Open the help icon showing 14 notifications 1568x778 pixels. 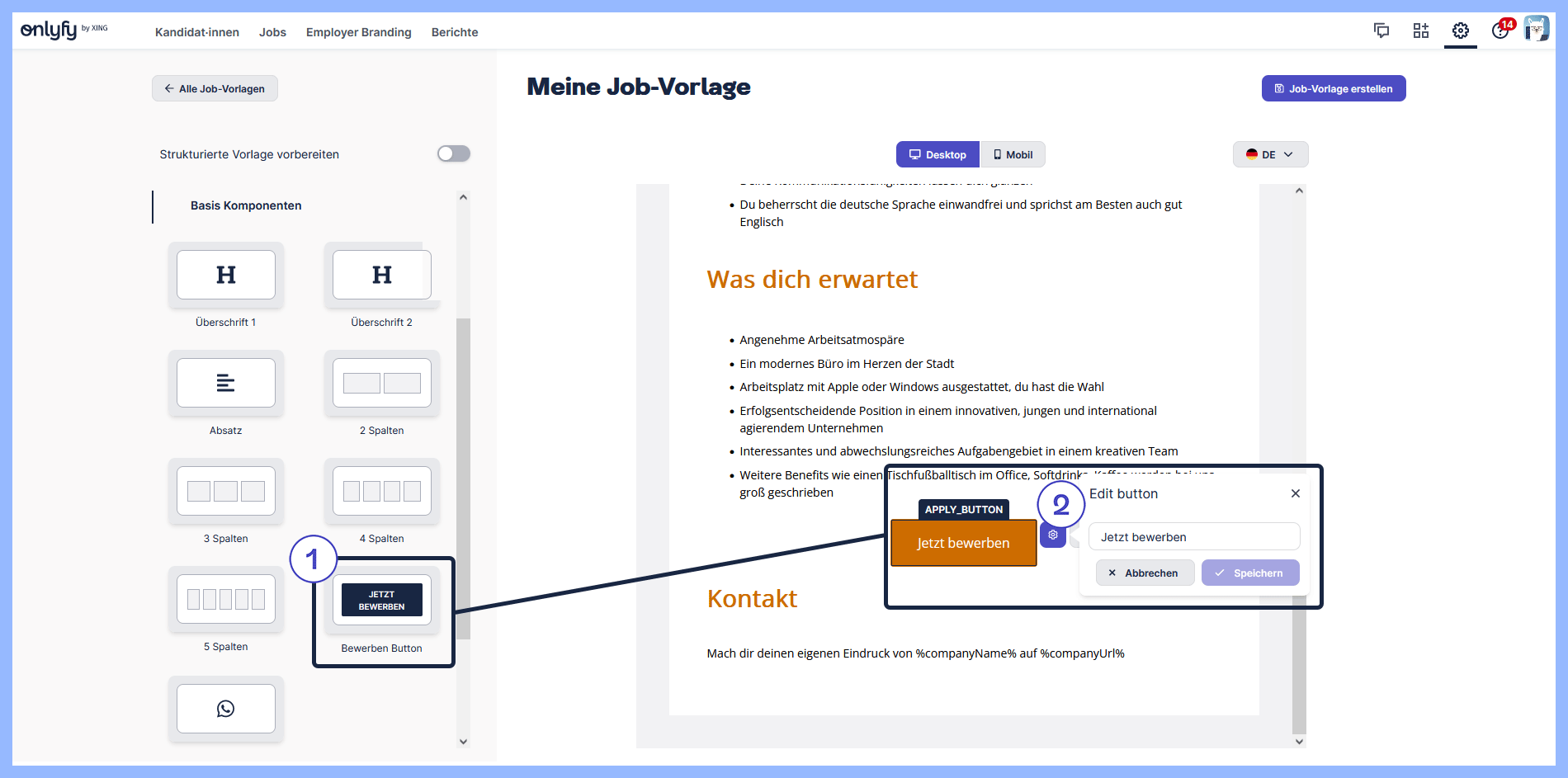coord(1500,31)
